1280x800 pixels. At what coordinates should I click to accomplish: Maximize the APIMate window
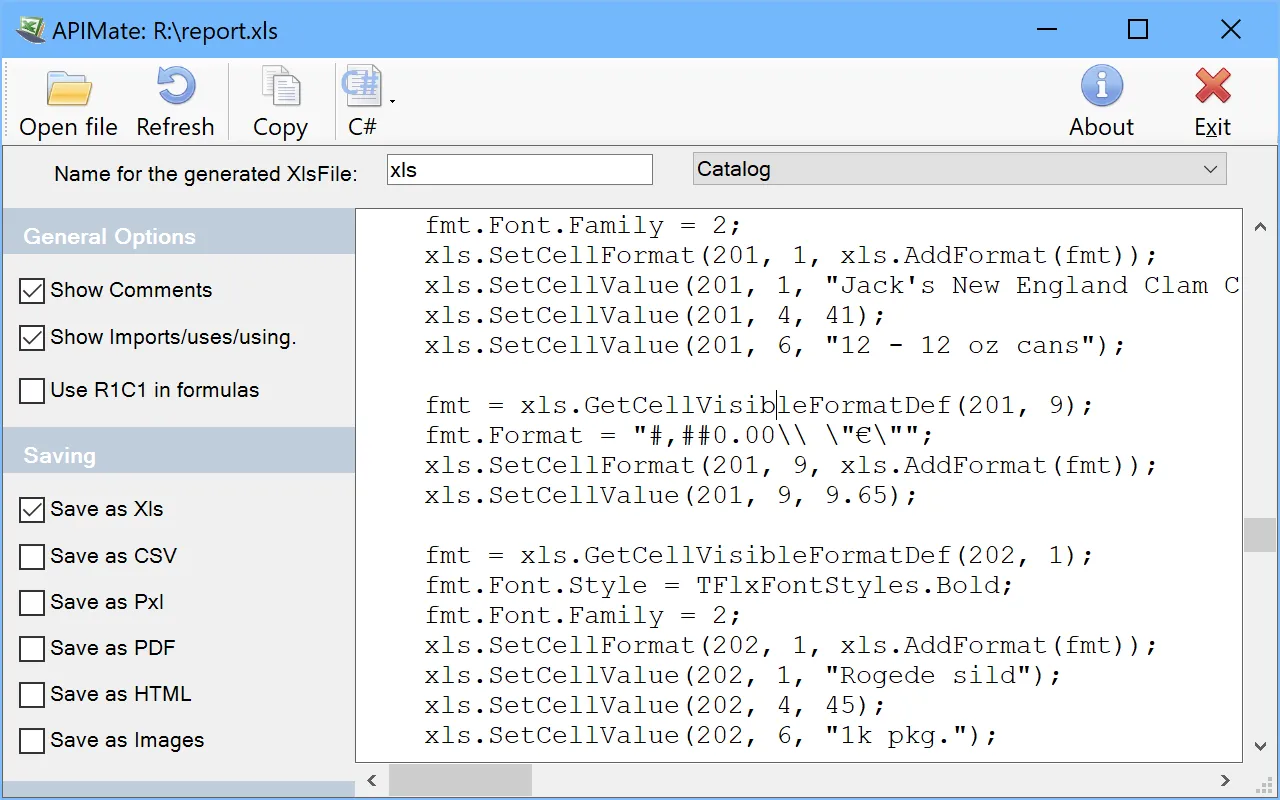click(x=1137, y=30)
